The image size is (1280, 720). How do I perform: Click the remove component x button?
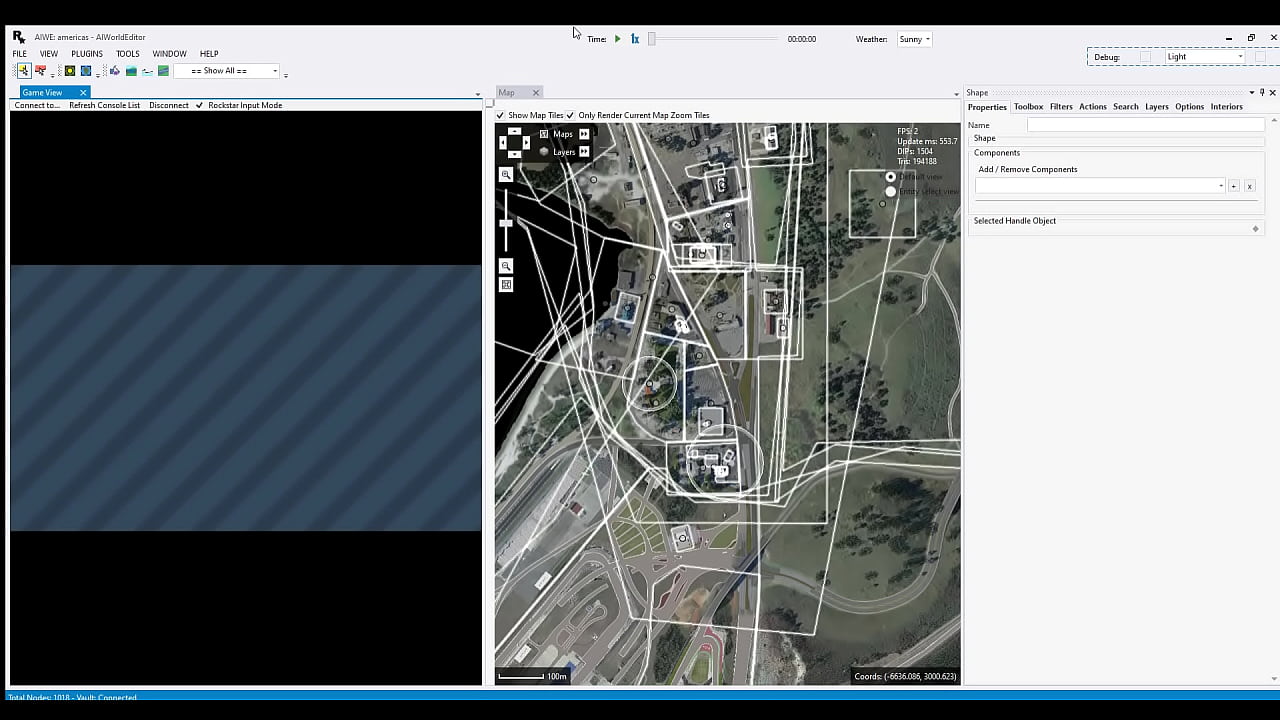click(1249, 186)
